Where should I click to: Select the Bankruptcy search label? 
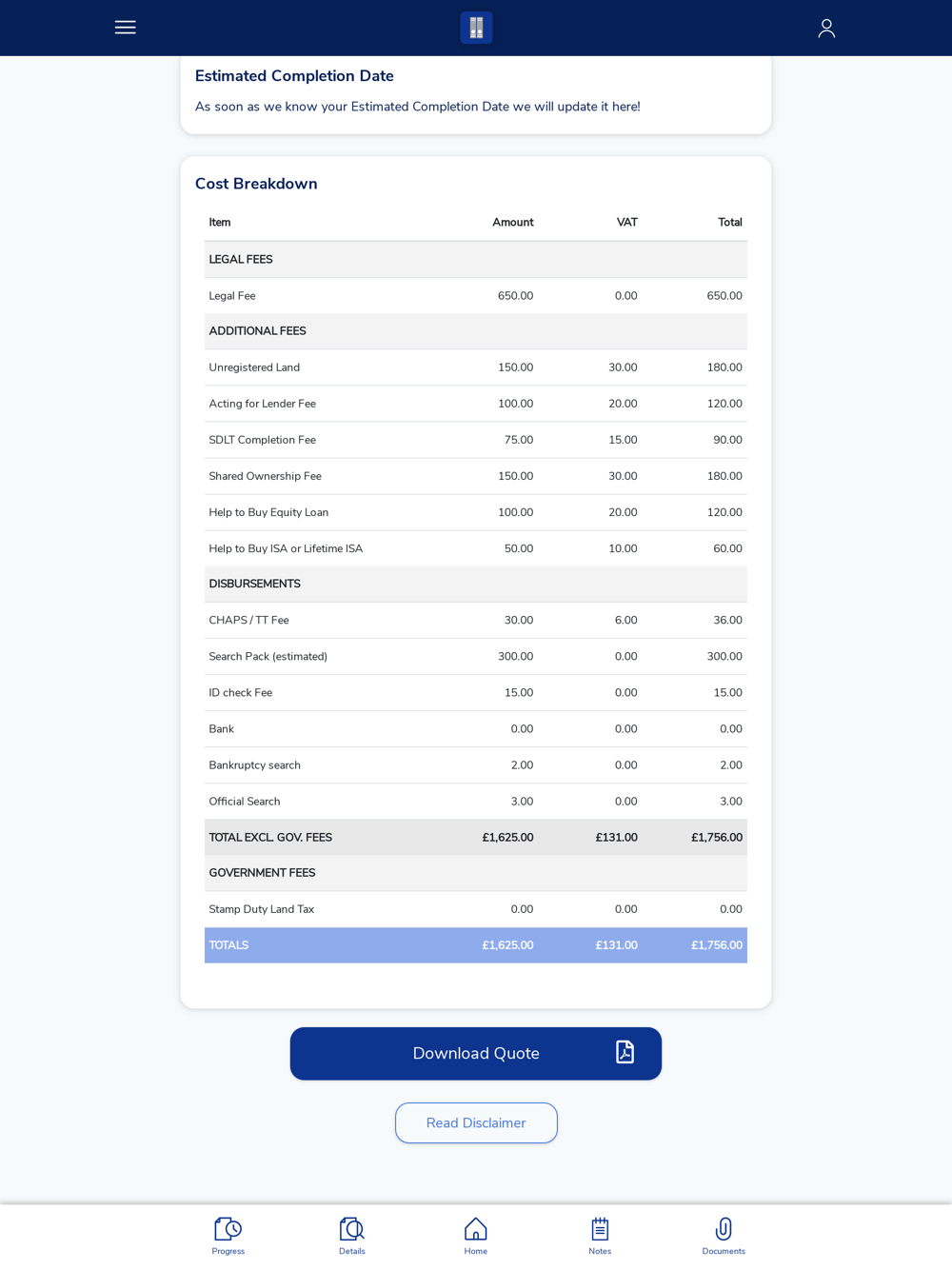[255, 765]
